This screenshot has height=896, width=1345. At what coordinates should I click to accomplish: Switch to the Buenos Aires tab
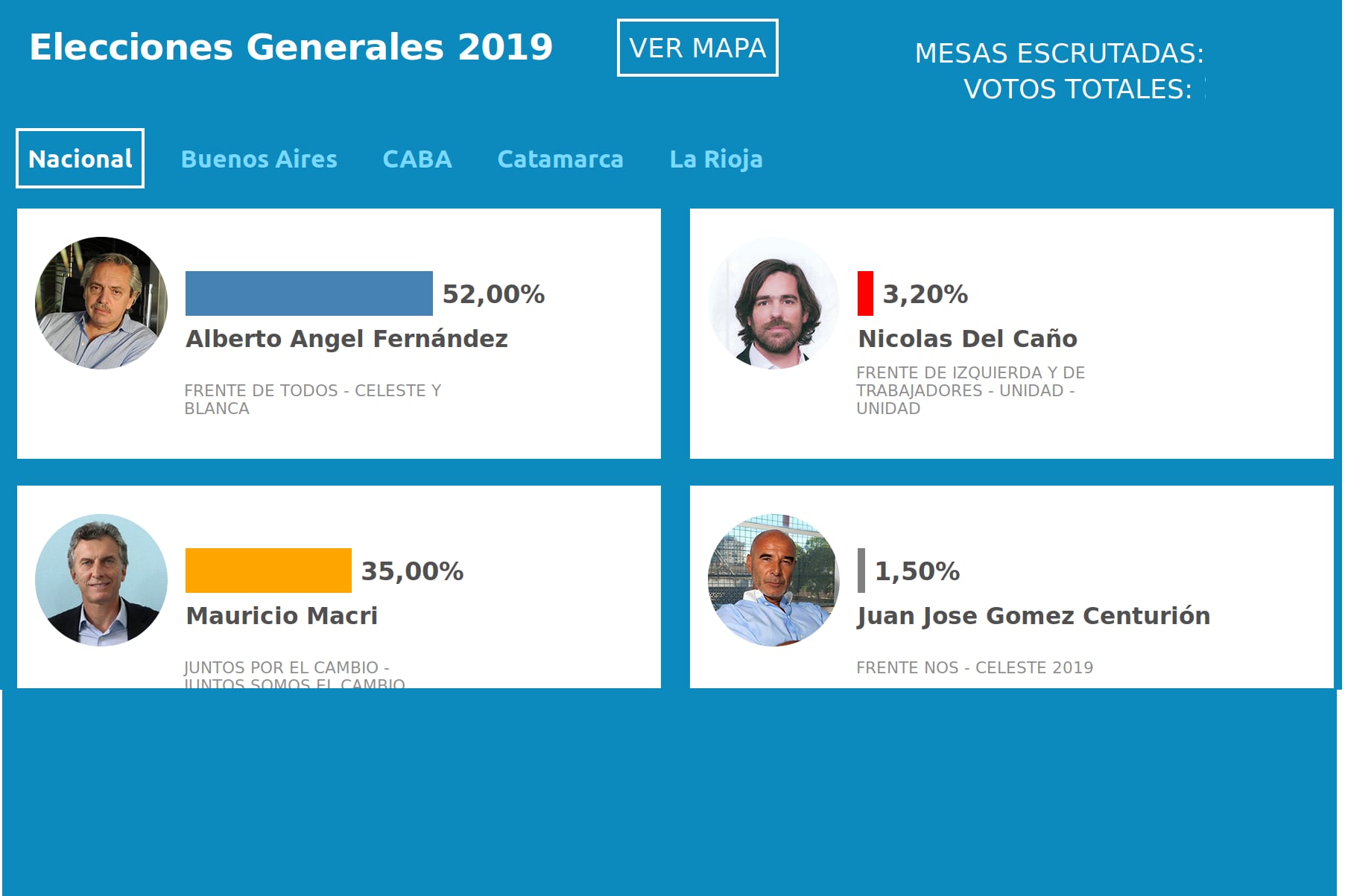(x=259, y=159)
